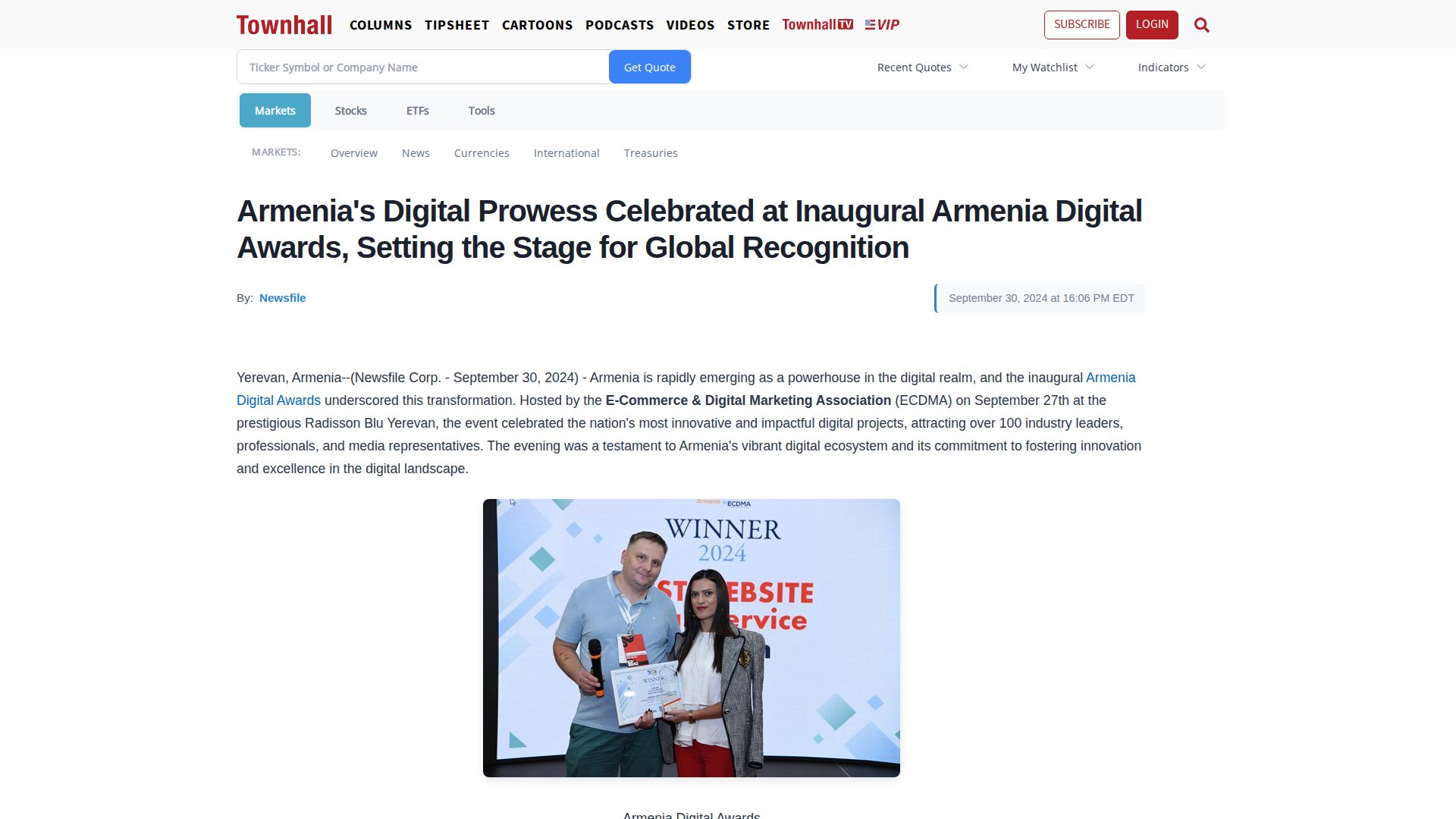Follow the Armenia Digital Awards link
This screenshot has height=819, width=1456.
coord(1110,378)
